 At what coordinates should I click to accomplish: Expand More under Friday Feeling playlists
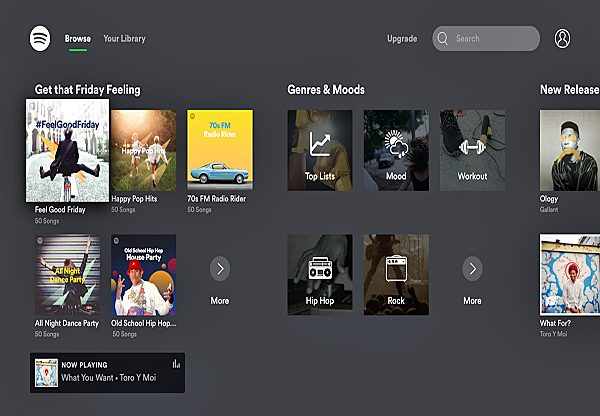[220, 268]
